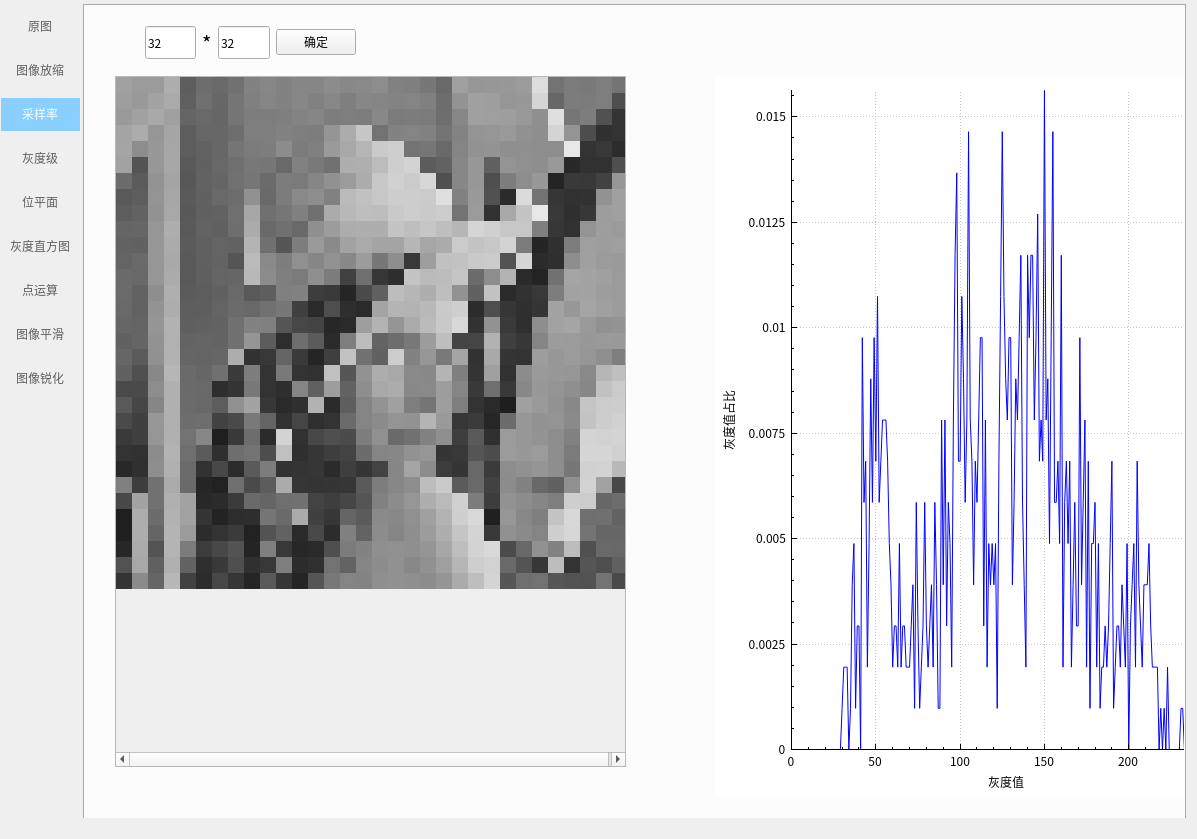Click the horizontal scrollbar track below image
Screen dimensions: 1197x839
click(369, 759)
